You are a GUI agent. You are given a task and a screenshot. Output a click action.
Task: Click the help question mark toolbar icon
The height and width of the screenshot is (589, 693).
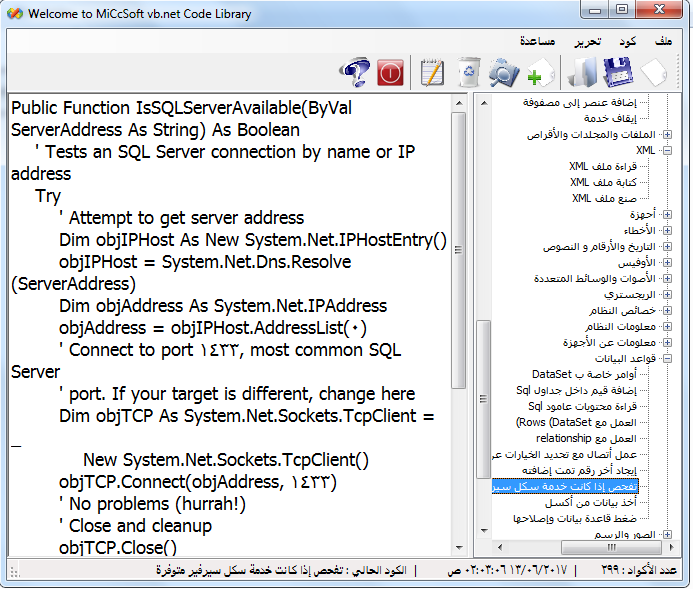pos(355,72)
